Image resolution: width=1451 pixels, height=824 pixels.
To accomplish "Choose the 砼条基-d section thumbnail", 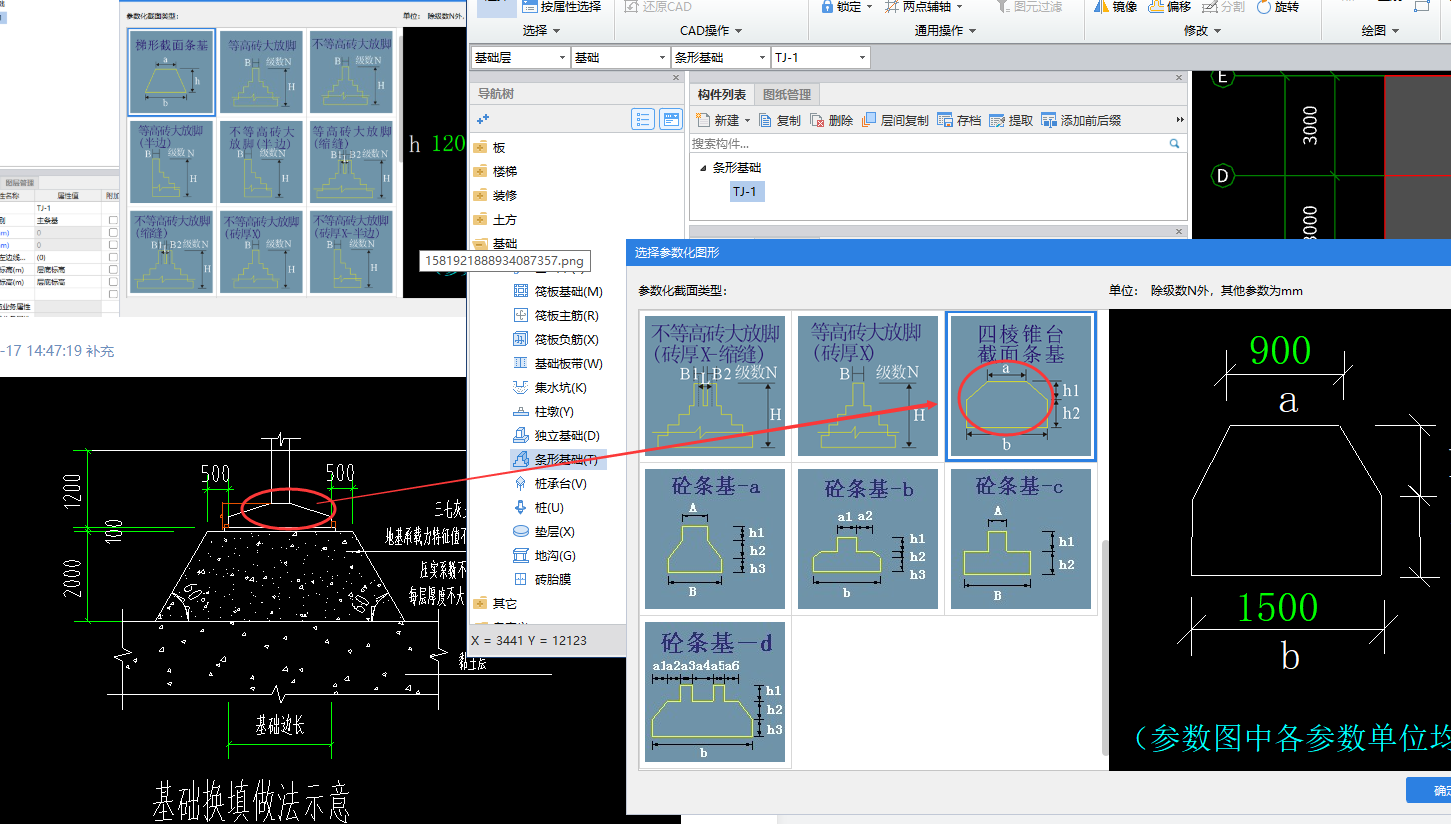I will [x=717, y=691].
